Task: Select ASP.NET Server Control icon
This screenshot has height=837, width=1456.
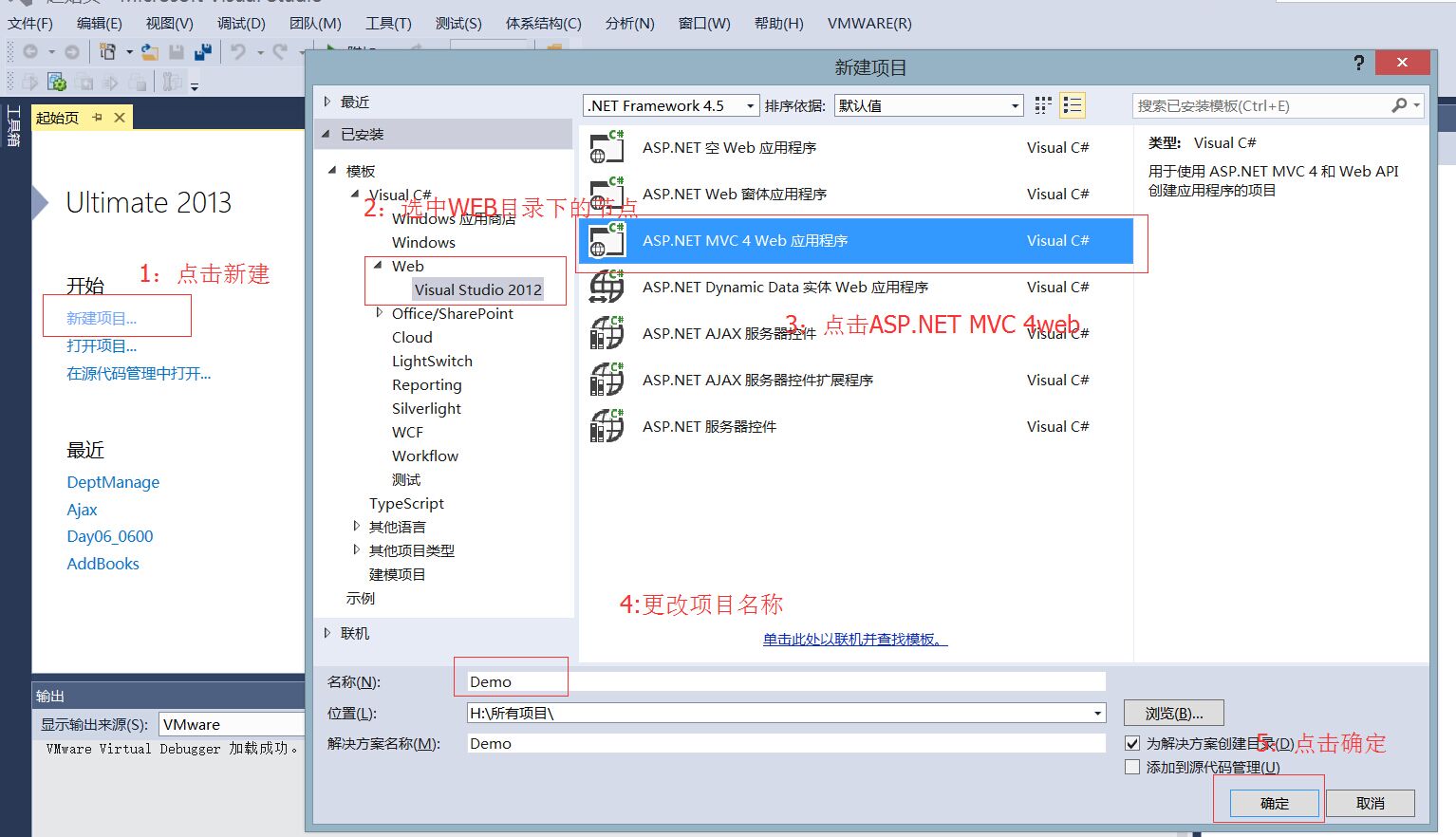Action: [607, 426]
